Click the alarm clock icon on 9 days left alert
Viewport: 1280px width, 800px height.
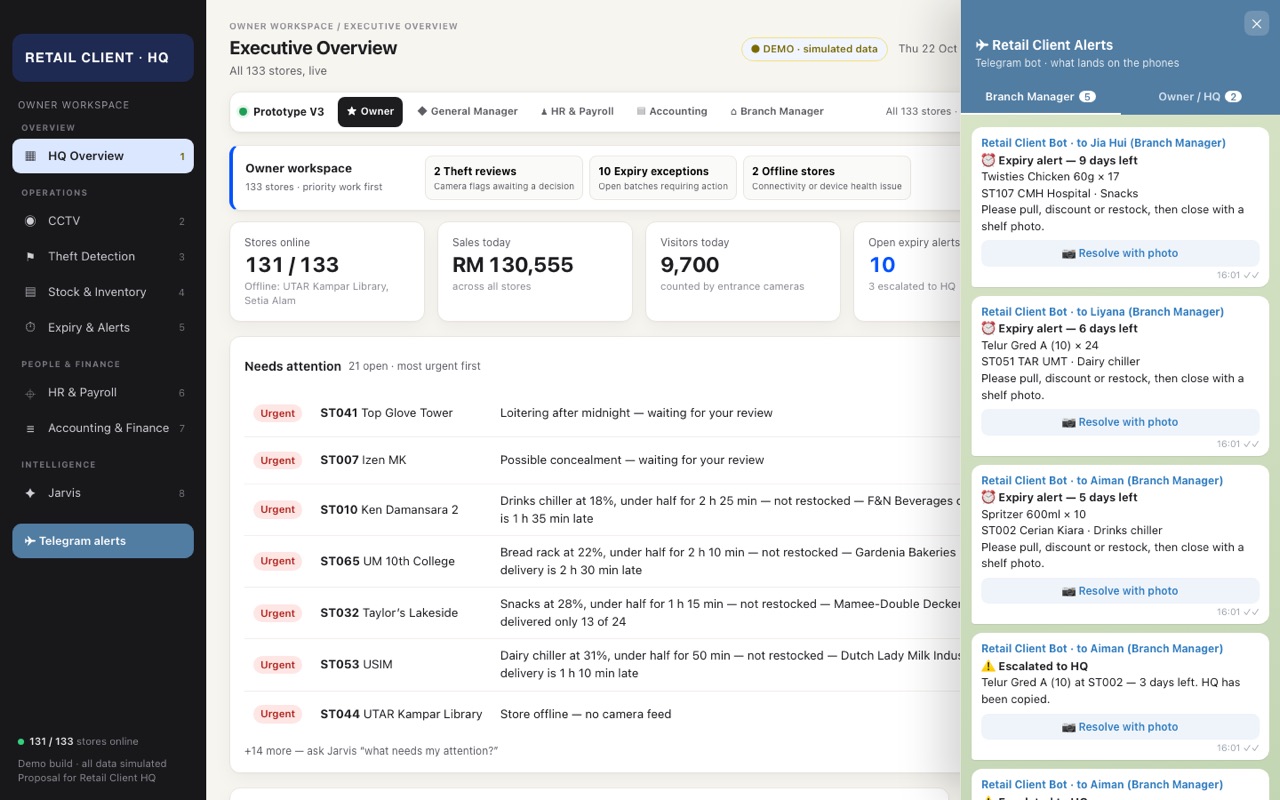pos(988,160)
